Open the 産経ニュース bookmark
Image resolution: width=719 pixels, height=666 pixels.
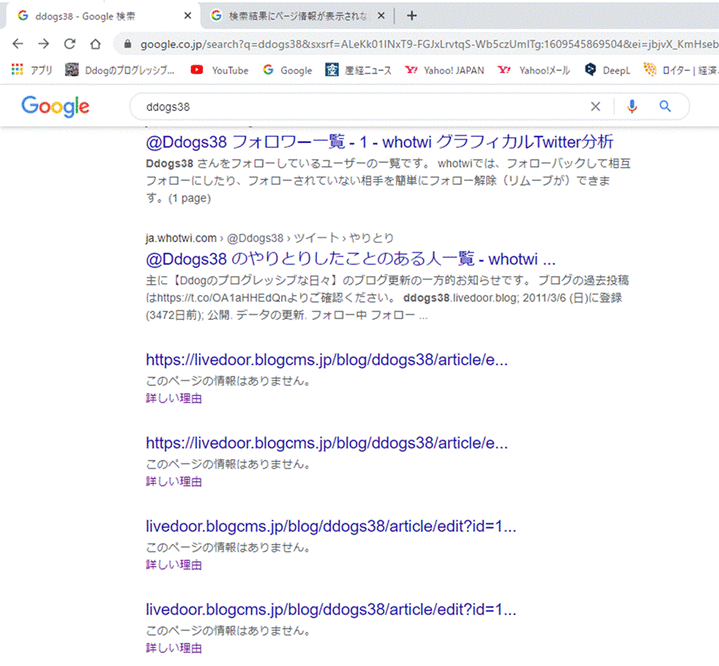359,70
